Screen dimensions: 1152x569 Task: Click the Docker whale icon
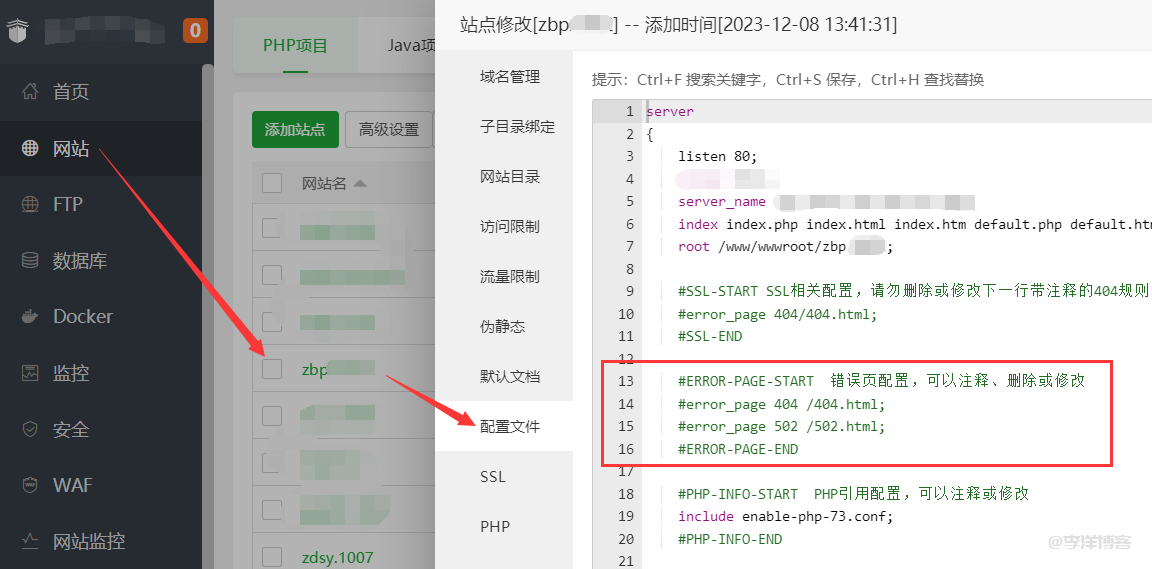[31, 316]
